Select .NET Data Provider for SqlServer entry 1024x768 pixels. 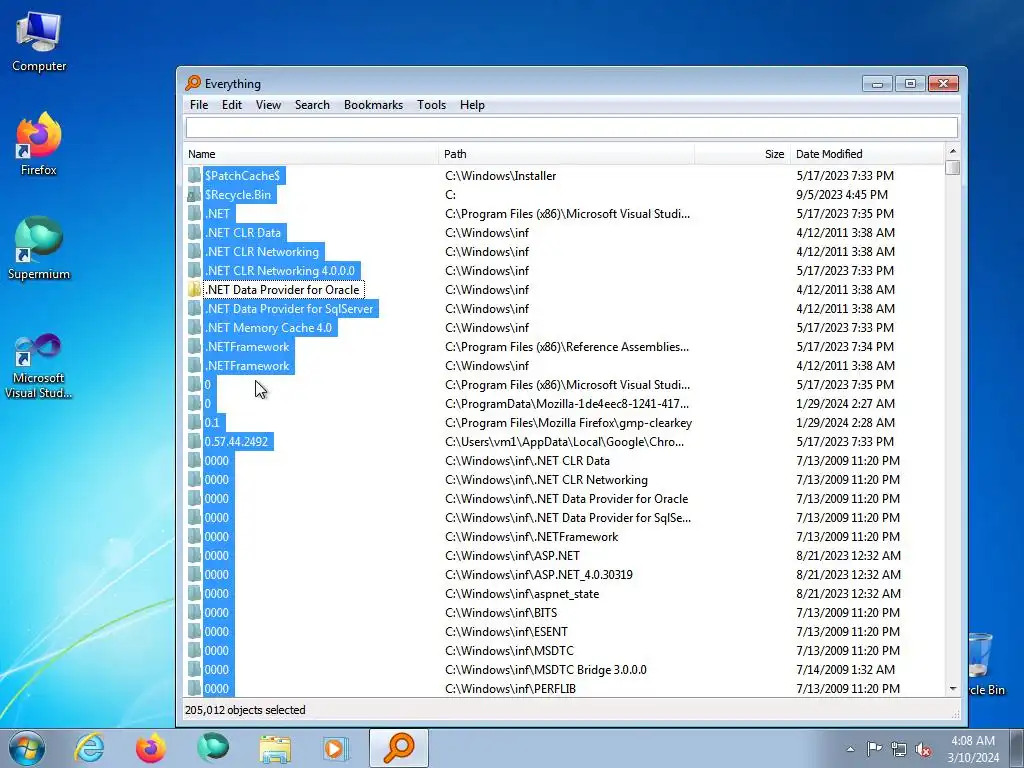(x=289, y=308)
